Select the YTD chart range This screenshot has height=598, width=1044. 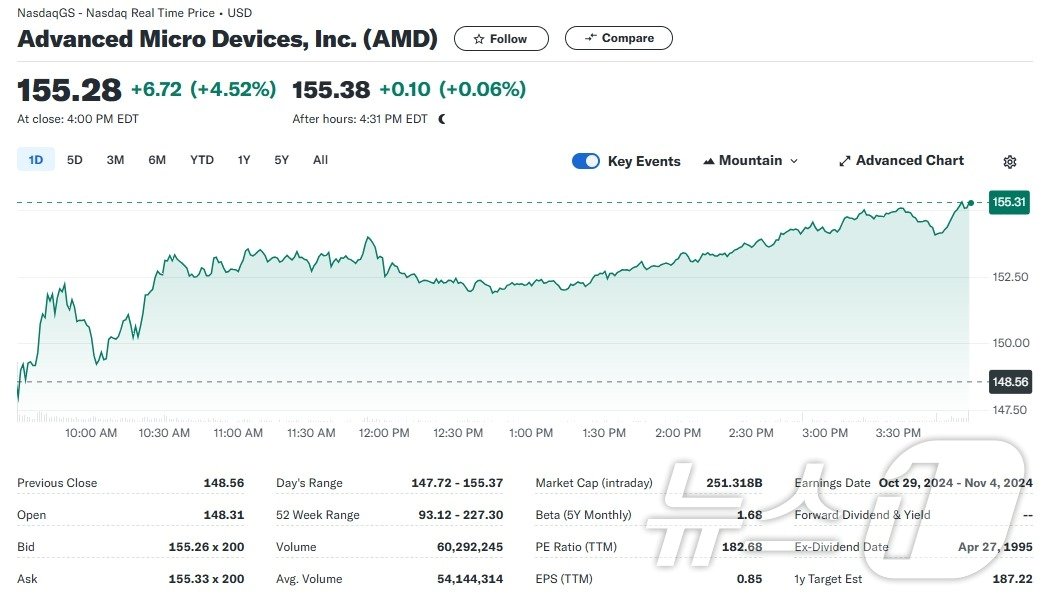pyautogui.click(x=201, y=159)
